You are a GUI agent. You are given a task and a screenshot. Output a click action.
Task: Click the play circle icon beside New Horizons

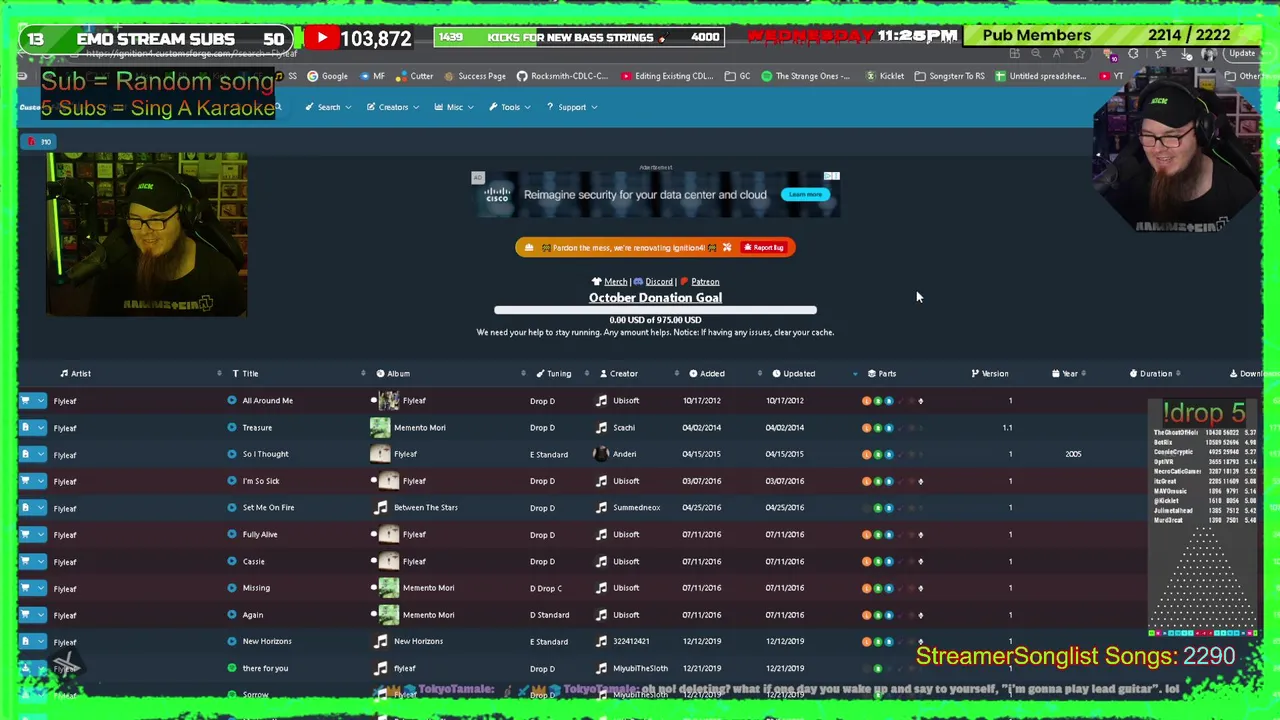[232, 642]
